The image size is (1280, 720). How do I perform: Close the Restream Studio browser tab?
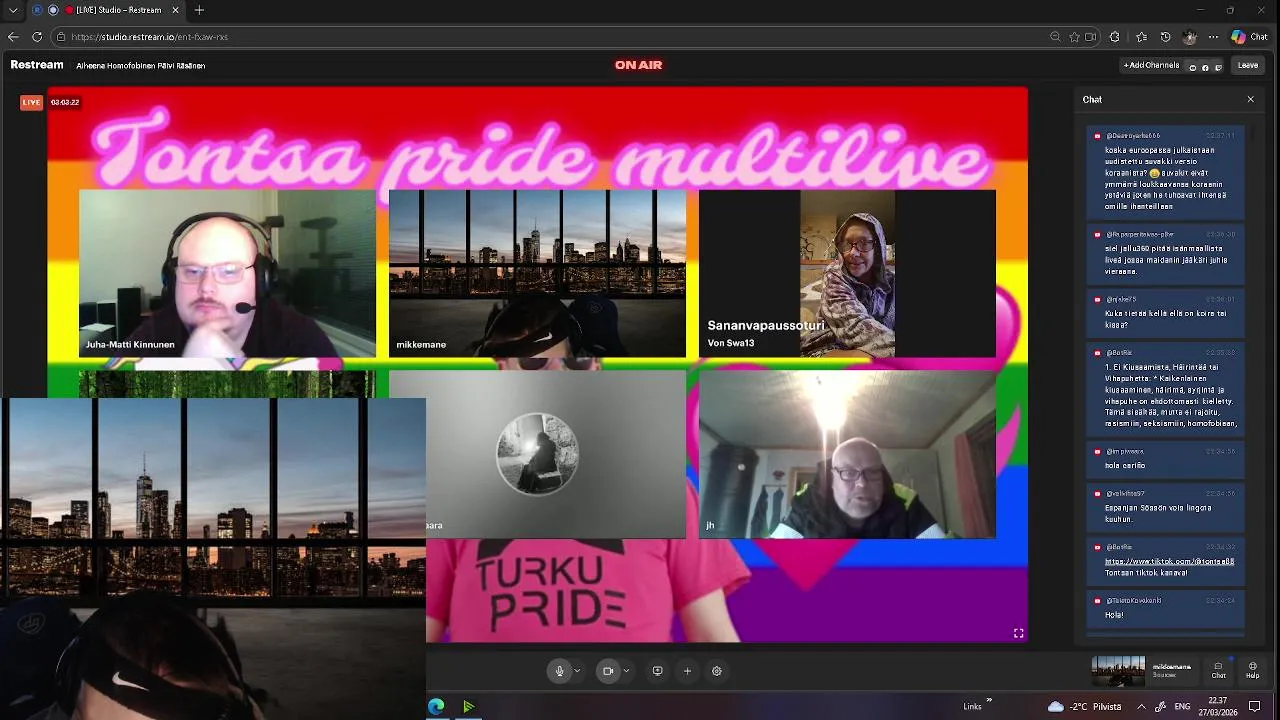click(x=176, y=10)
